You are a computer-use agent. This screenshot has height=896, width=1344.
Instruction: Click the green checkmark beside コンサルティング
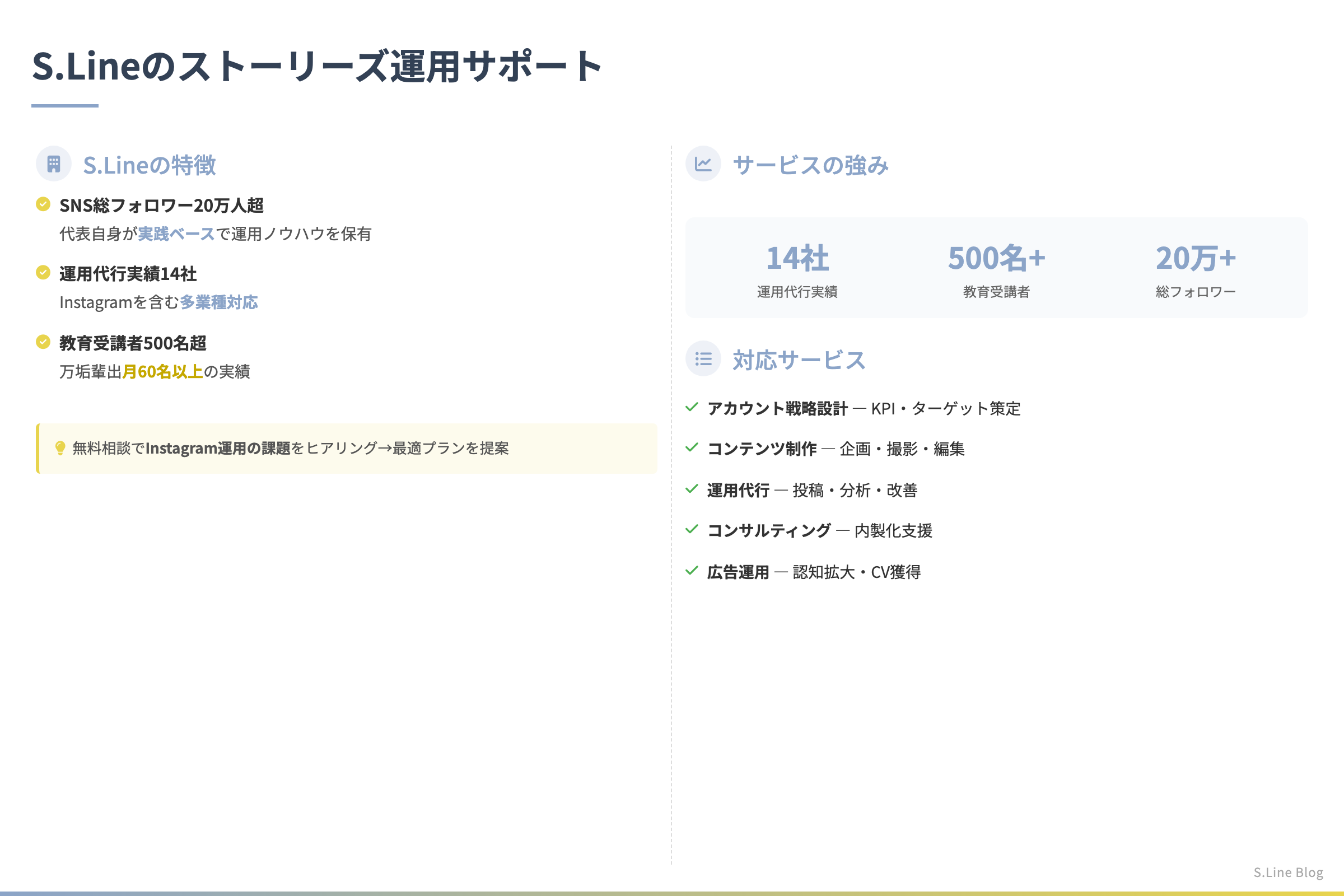[692, 529]
